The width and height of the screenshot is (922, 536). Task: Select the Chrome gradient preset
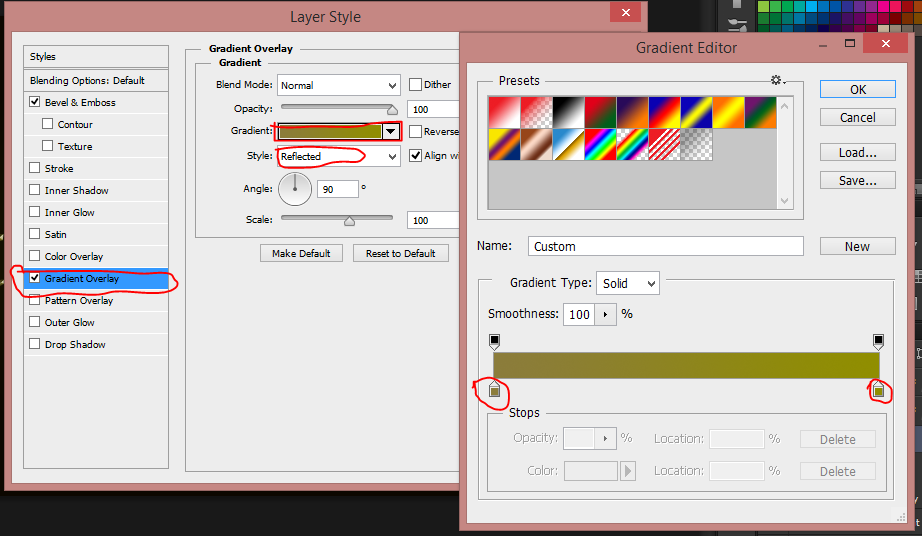pos(569,145)
